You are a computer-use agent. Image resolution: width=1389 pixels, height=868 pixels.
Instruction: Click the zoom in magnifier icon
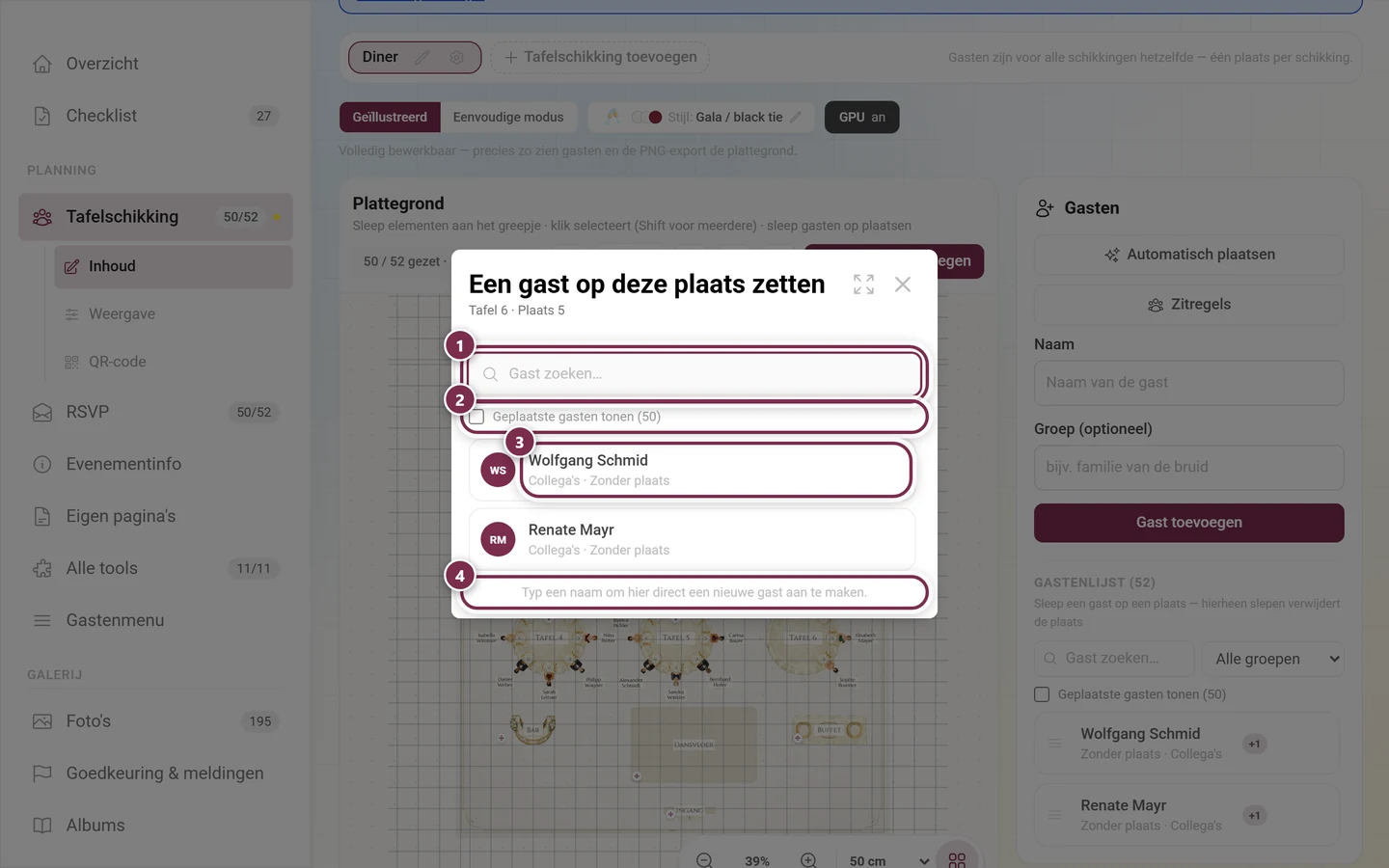tap(808, 860)
